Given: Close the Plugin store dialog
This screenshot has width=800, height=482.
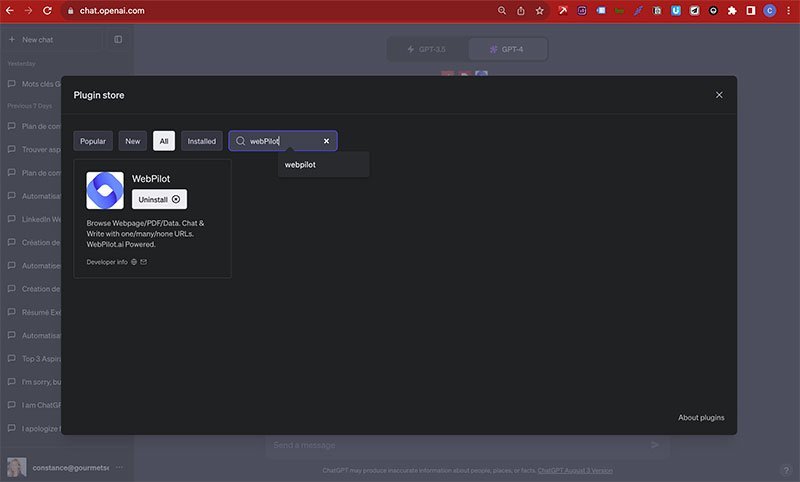Looking at the screenshot, I should [719, 95].
